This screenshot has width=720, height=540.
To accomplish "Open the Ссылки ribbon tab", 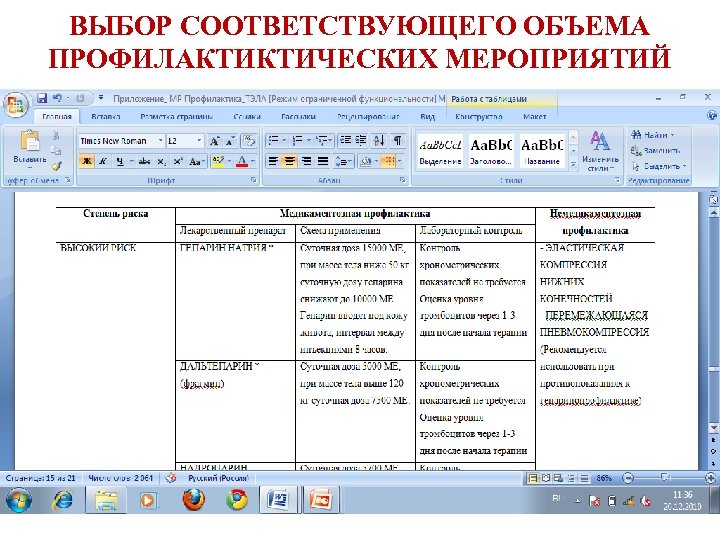I will [x=247, y=117].
